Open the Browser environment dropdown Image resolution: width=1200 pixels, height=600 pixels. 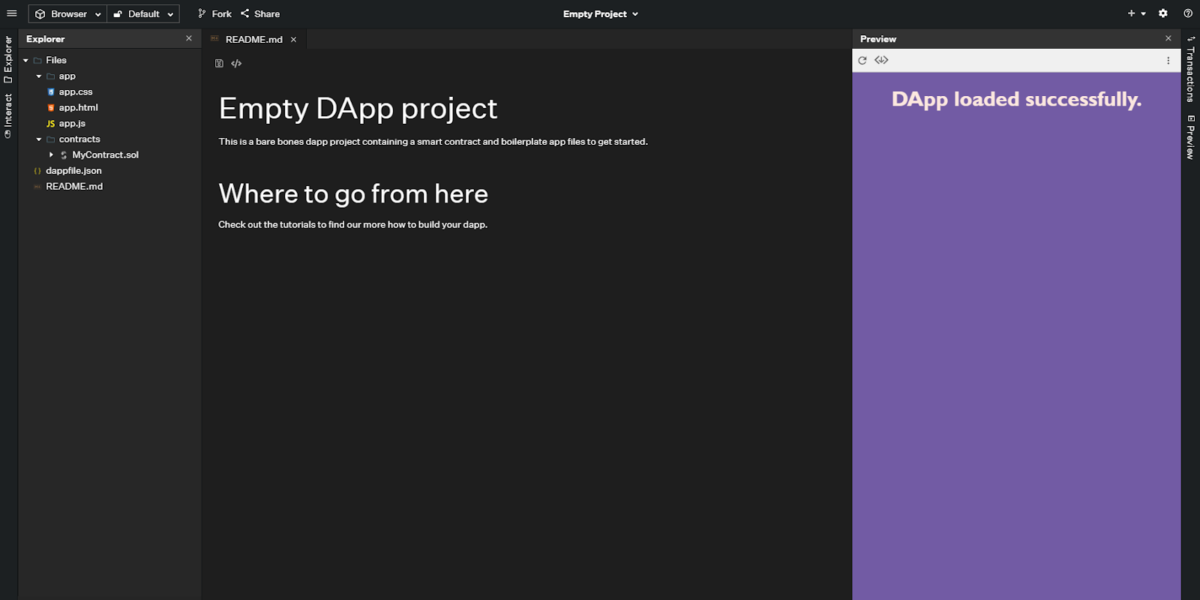click(68, 14)
